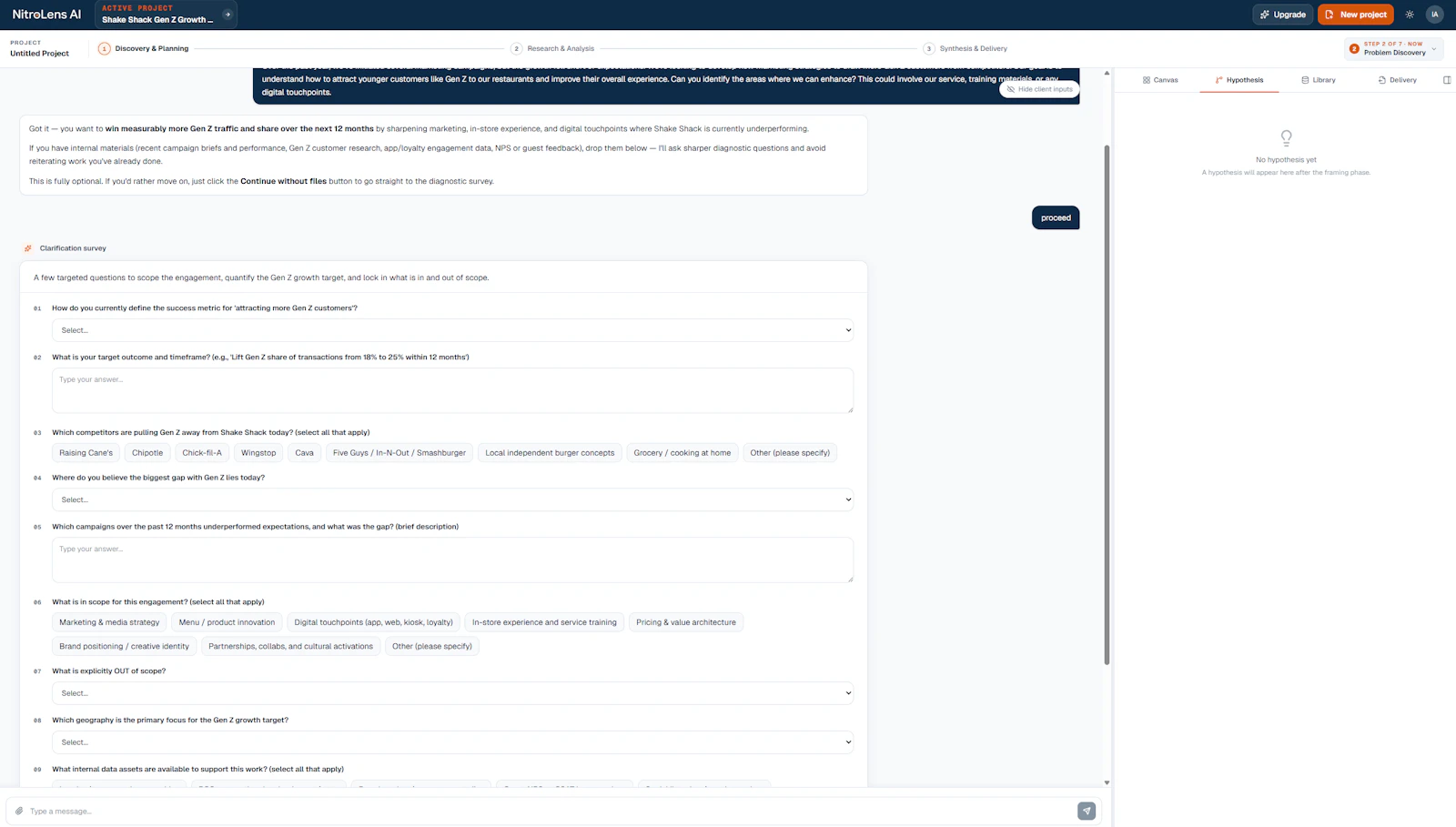Click the Library tab database icon

coord(1305,80)
